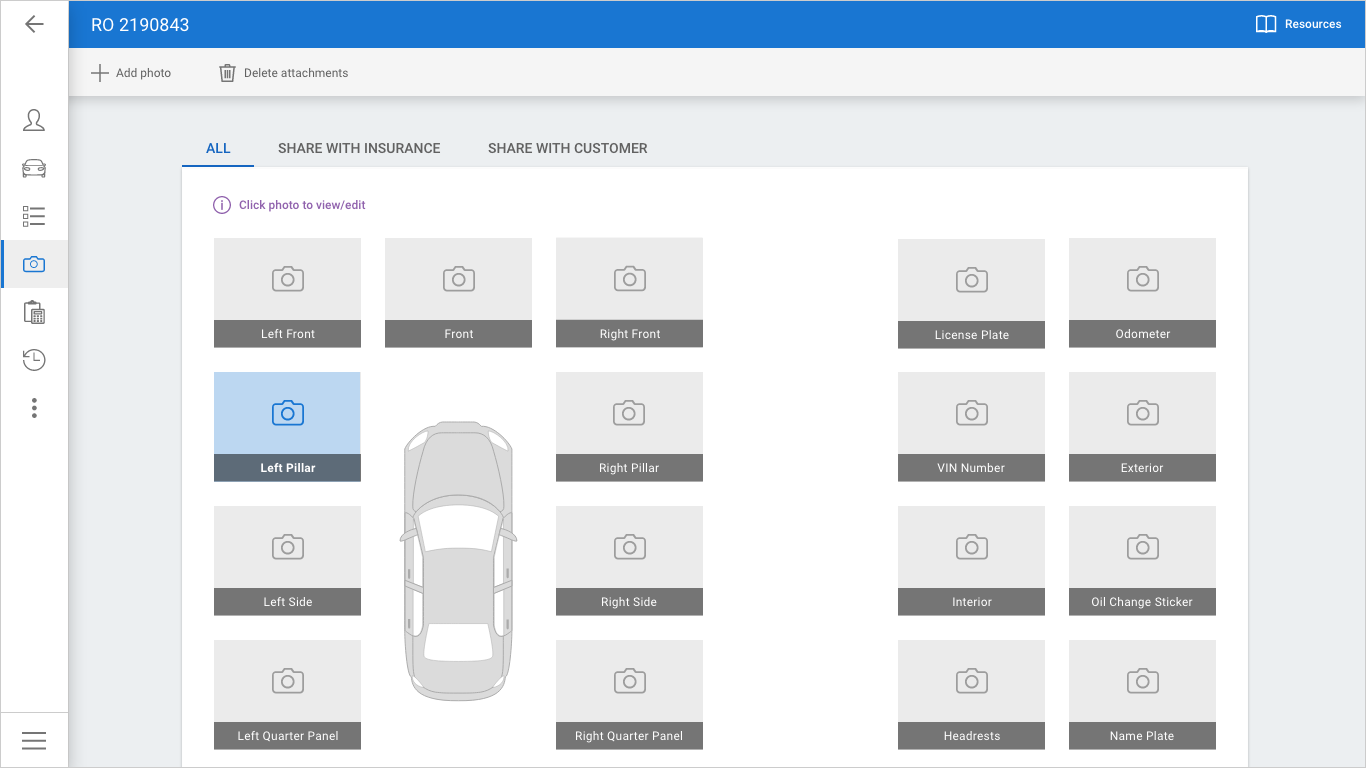Image resolution: width=1366 pixels, height=768 pixels.
Task: Open the checklist sidebar icon
Action: [x=34, y=216]
